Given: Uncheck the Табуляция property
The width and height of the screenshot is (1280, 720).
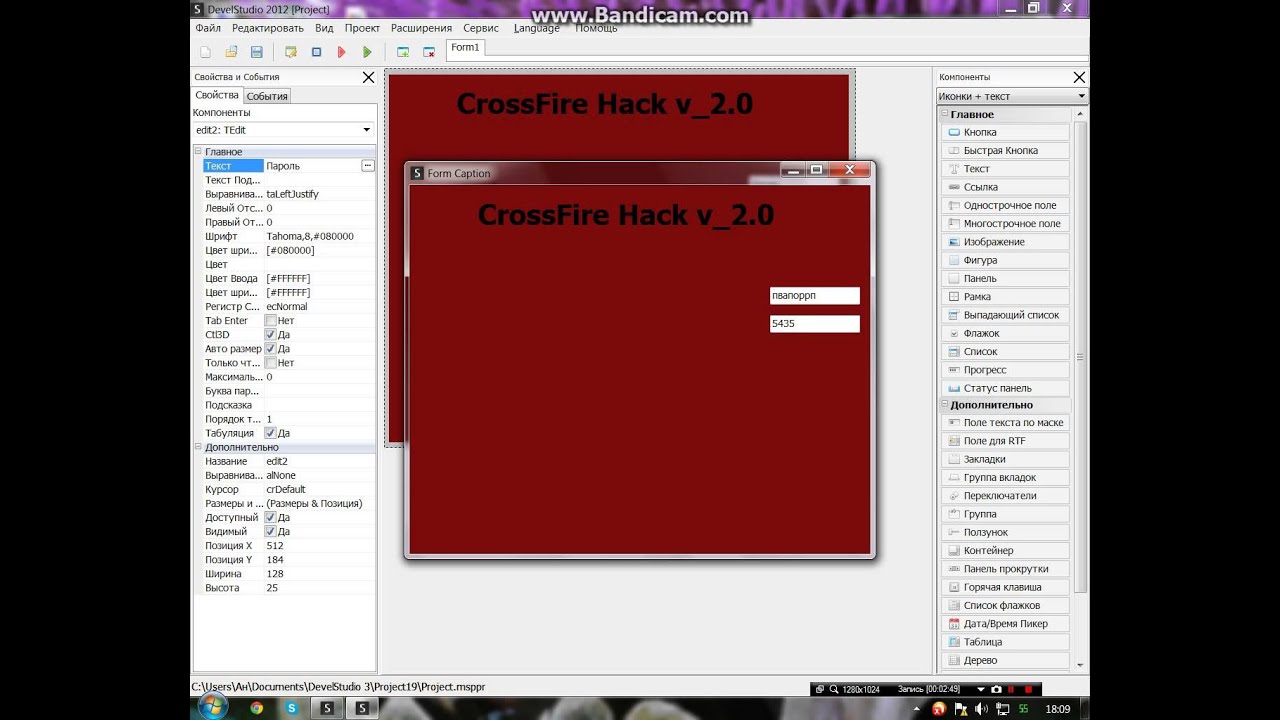Looking at the screenshot, I should [x=270, y=433].
